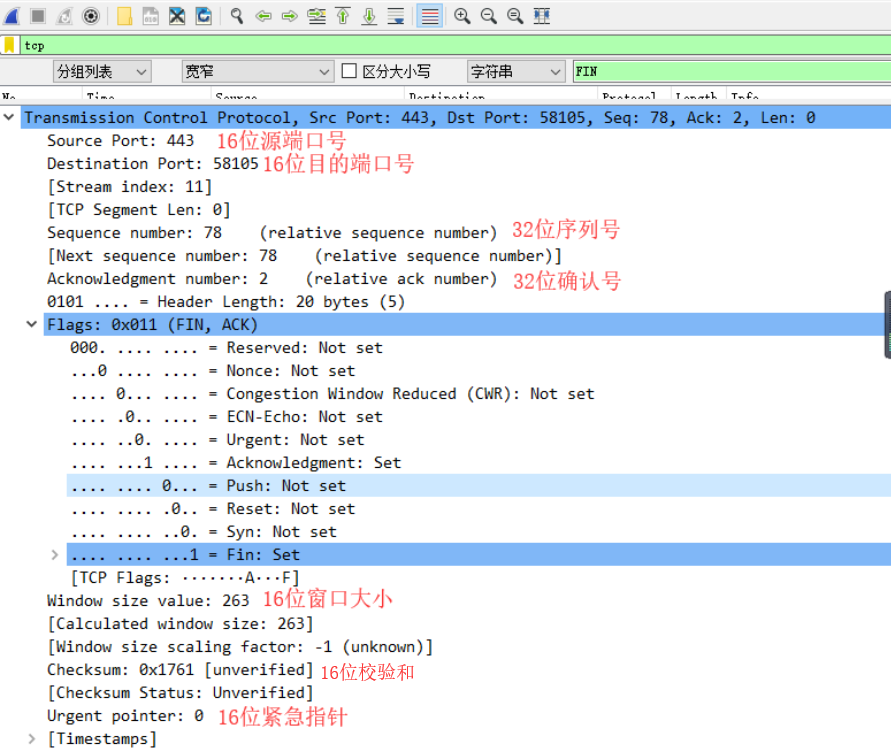Collapse the Flags: 0x011 subtree
The width and height of the screenshot is (891, 756).
coord(32,325)
